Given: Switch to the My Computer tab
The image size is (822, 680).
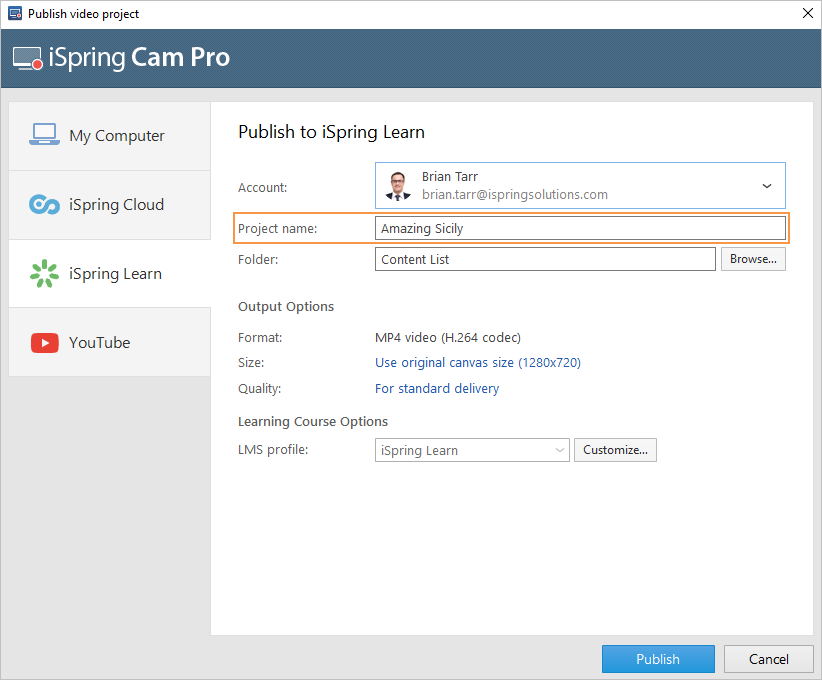Looking at the screenshot, I should (116, 136).
